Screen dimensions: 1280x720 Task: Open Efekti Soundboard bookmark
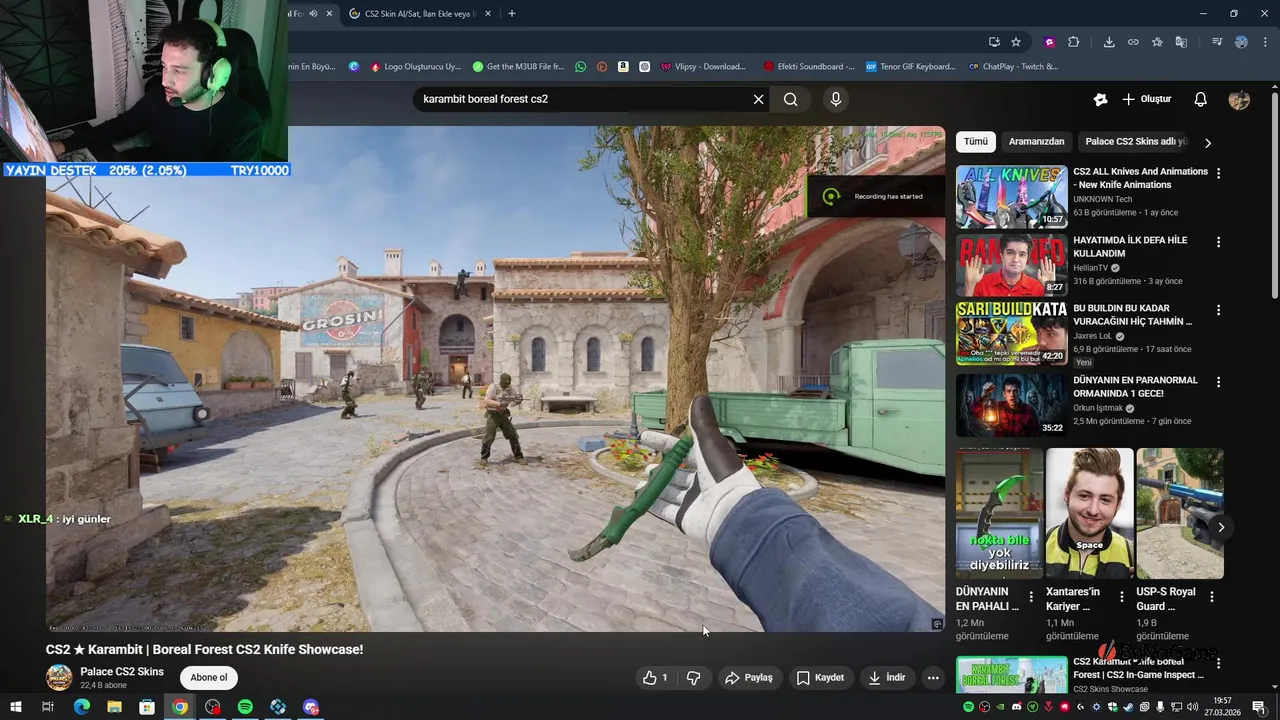[x=809, y=67]
